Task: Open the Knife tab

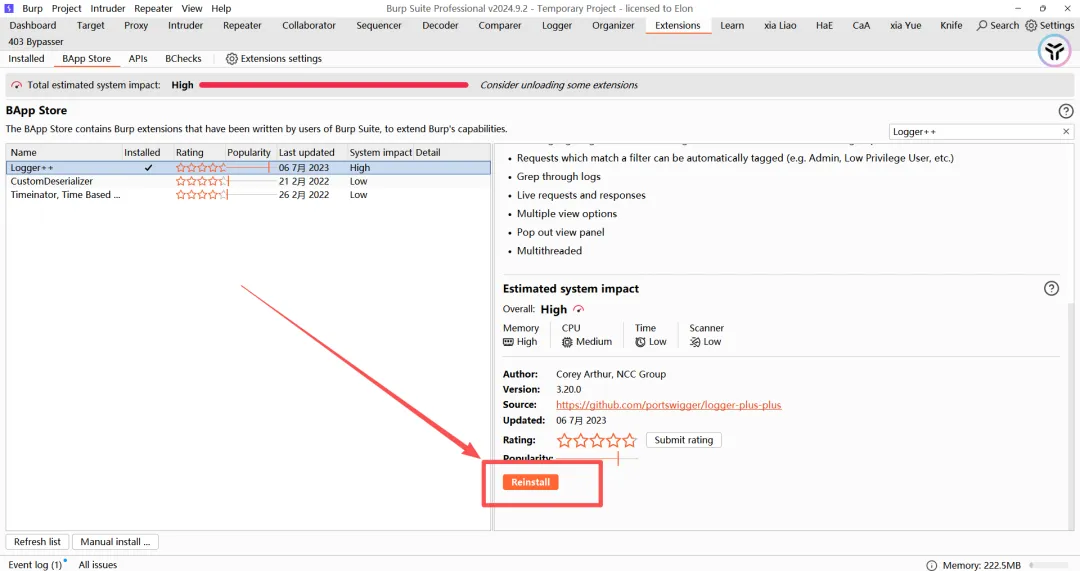Action: tap(951, 25)
